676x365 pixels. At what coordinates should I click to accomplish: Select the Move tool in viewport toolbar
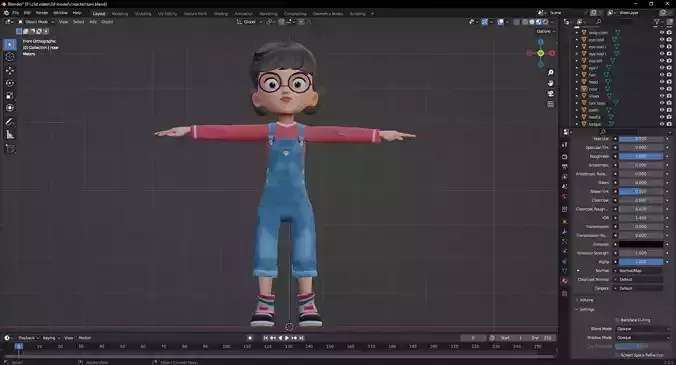(x=10, y=70)
